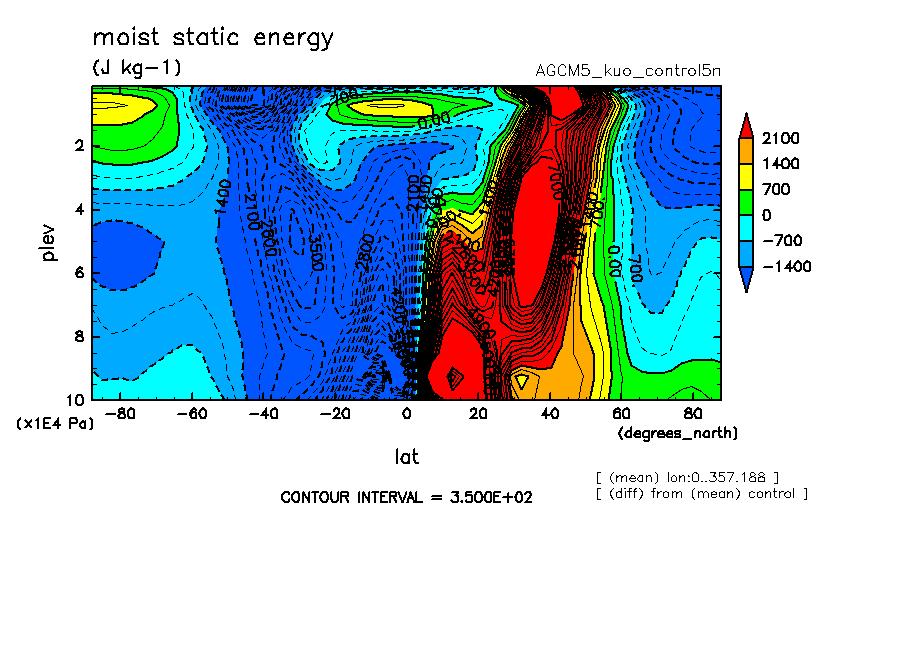Click the pressure tick label '6'
Viewport: 904px width, 654px height.
click(x=79, y=272)
